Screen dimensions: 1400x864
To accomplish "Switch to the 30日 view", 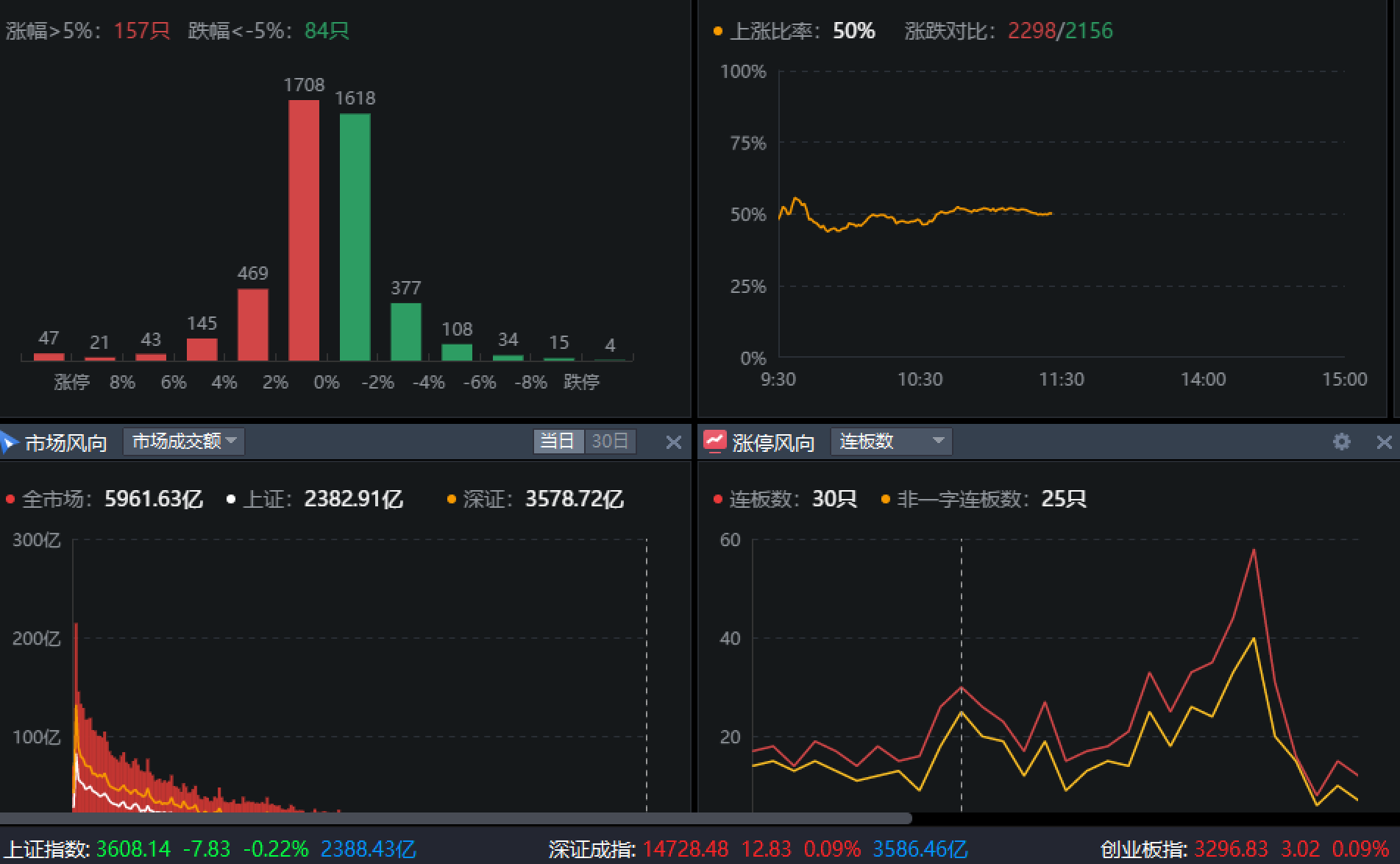I will [x=610, y=442].
